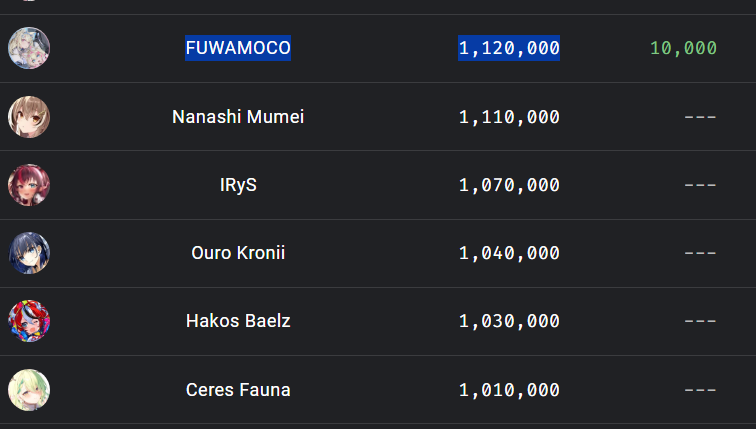Image resolution: width=756 pixels, height=429 pixels.
Task: Open FUWAMOCO's avatar picture
Action: click(x=29, y=48)
